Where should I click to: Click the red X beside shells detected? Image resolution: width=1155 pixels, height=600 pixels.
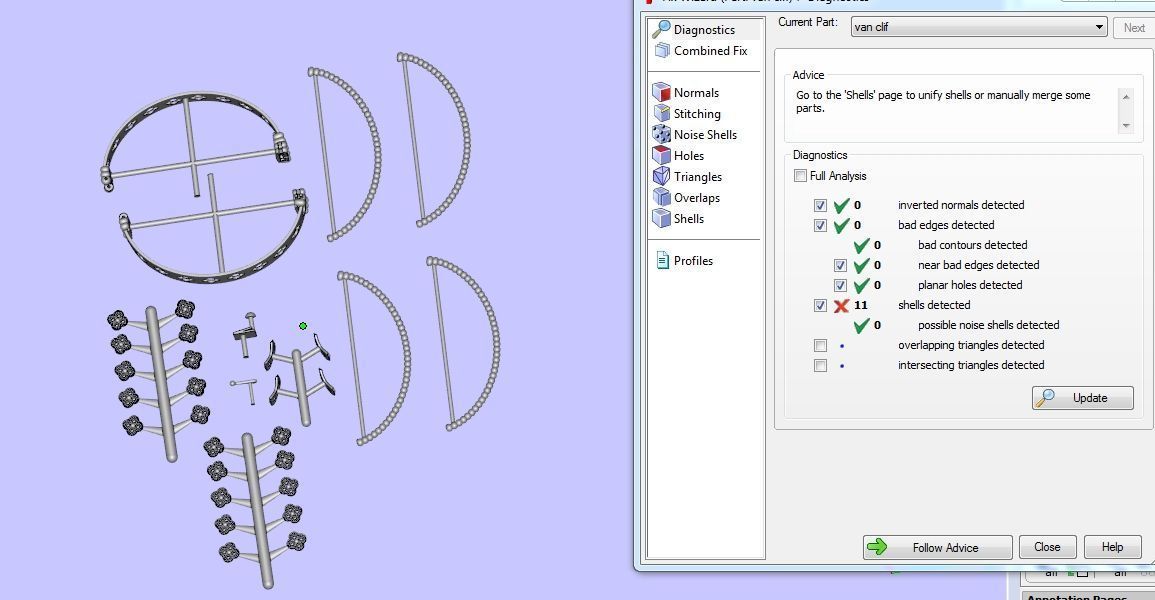[841, 306]
